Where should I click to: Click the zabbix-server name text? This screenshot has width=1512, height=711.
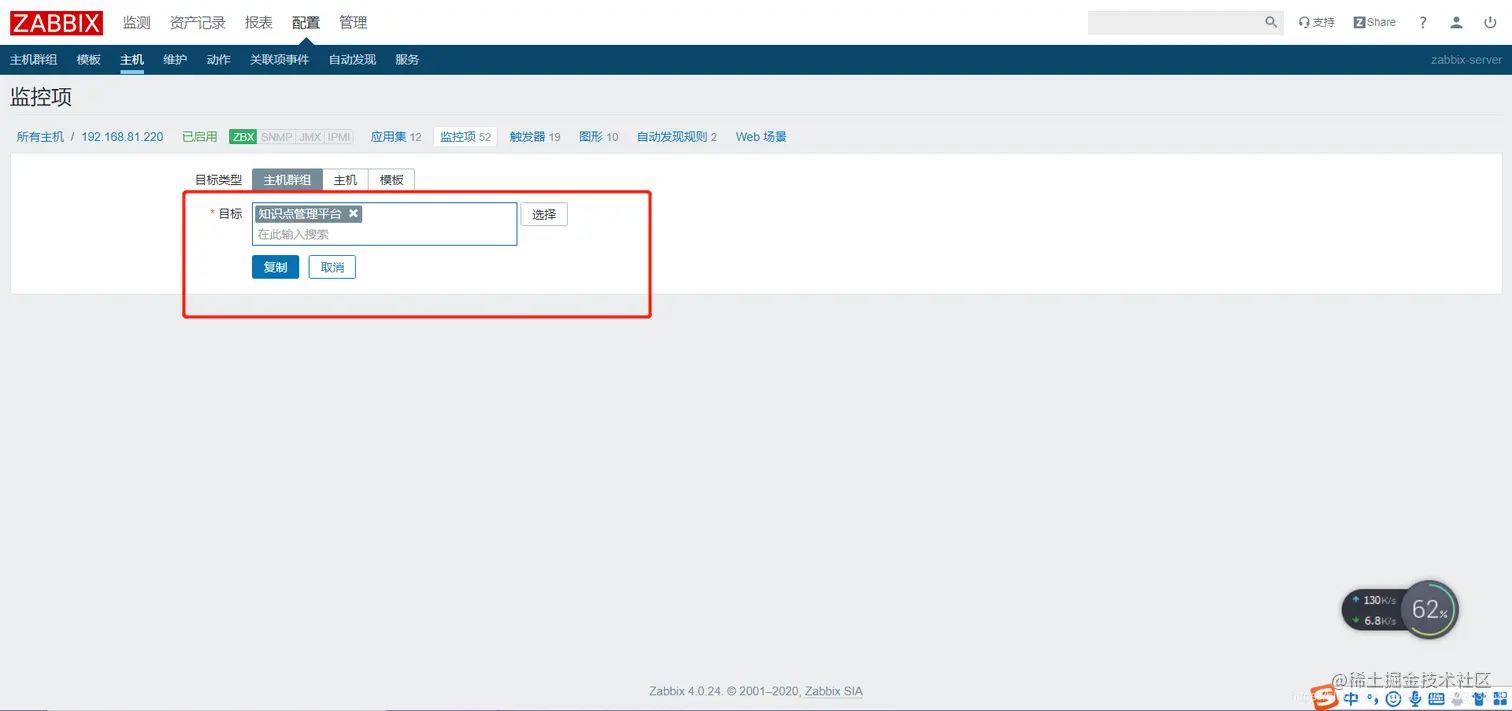(x=1466, y=60)
